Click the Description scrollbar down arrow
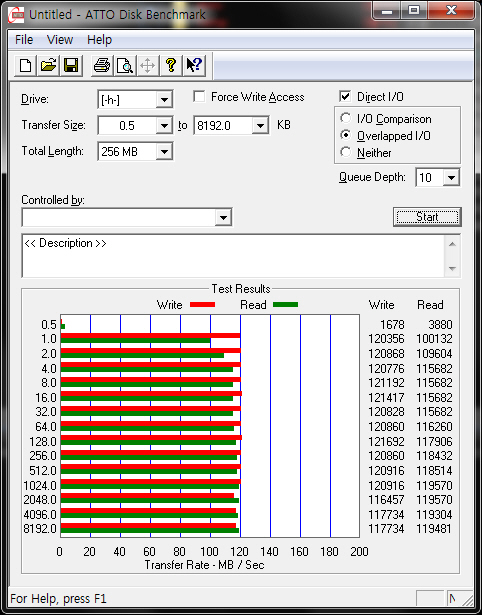Image resolution: width=482 pixels, height=615 pixels. [x=452, y=269]
